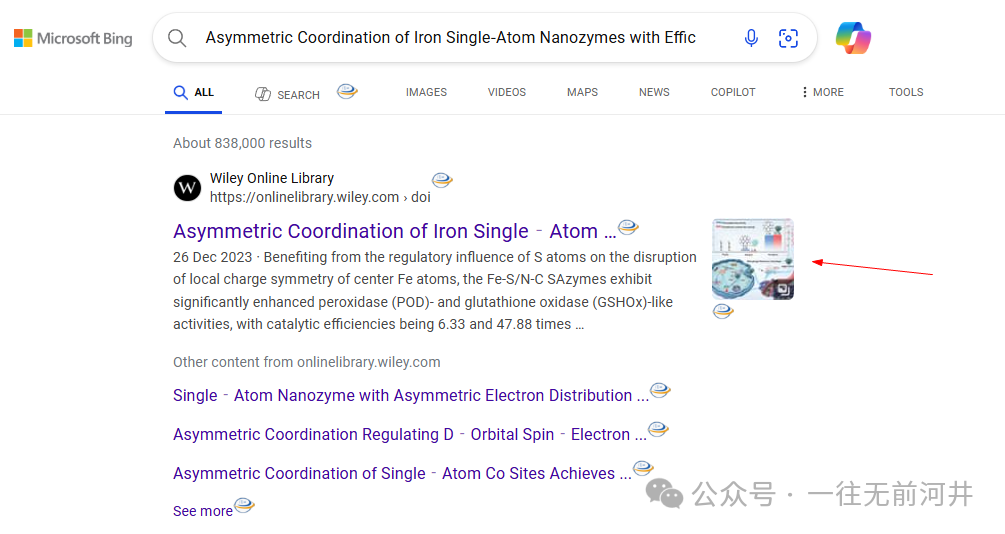Image resolution: width=1005 pixels, height=534 pixels.
Task: Open the Copilot colorful icon
Action: point(853,38)
